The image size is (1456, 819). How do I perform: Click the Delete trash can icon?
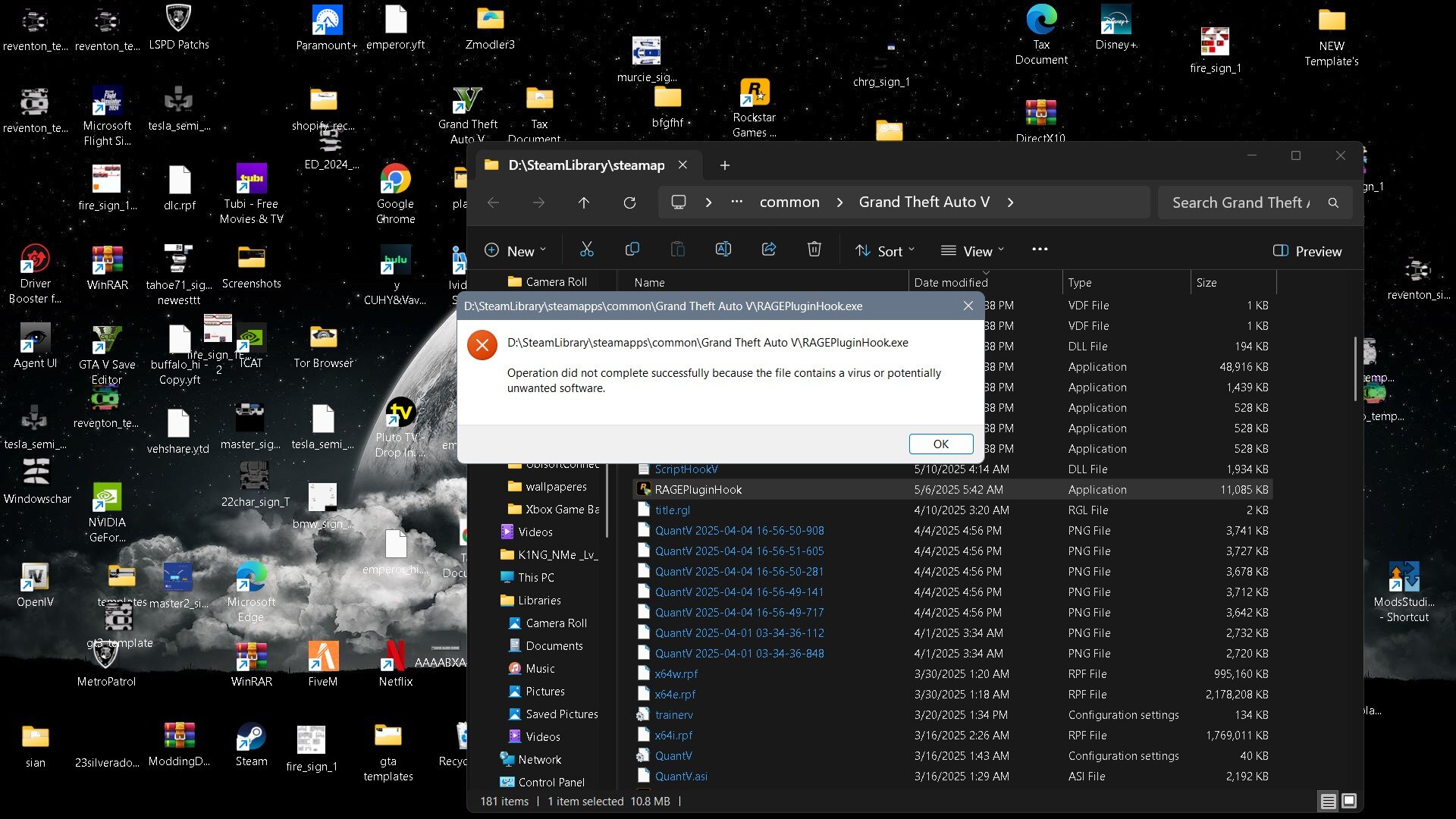[x=814, y=250]
